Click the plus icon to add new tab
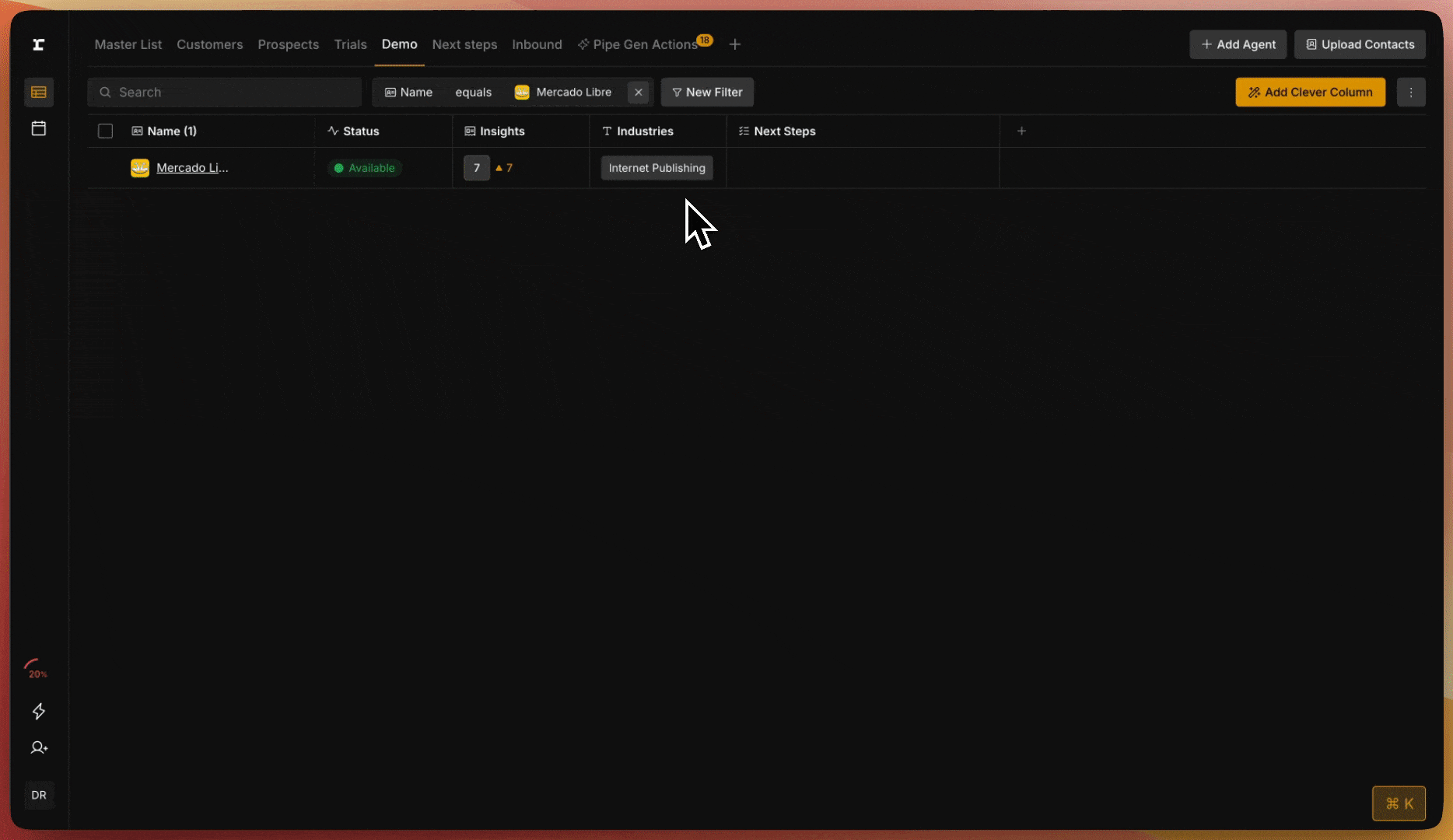 [734, 44]
